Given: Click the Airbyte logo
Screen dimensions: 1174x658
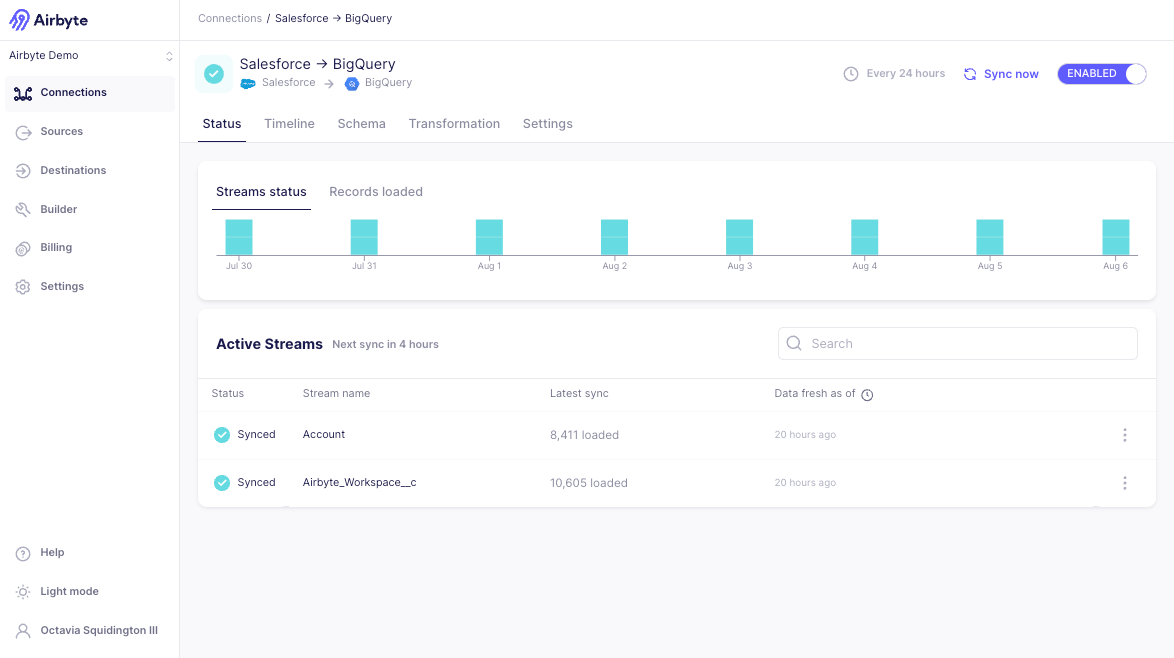Looking at the screenshot, I should tap(48, 20).
